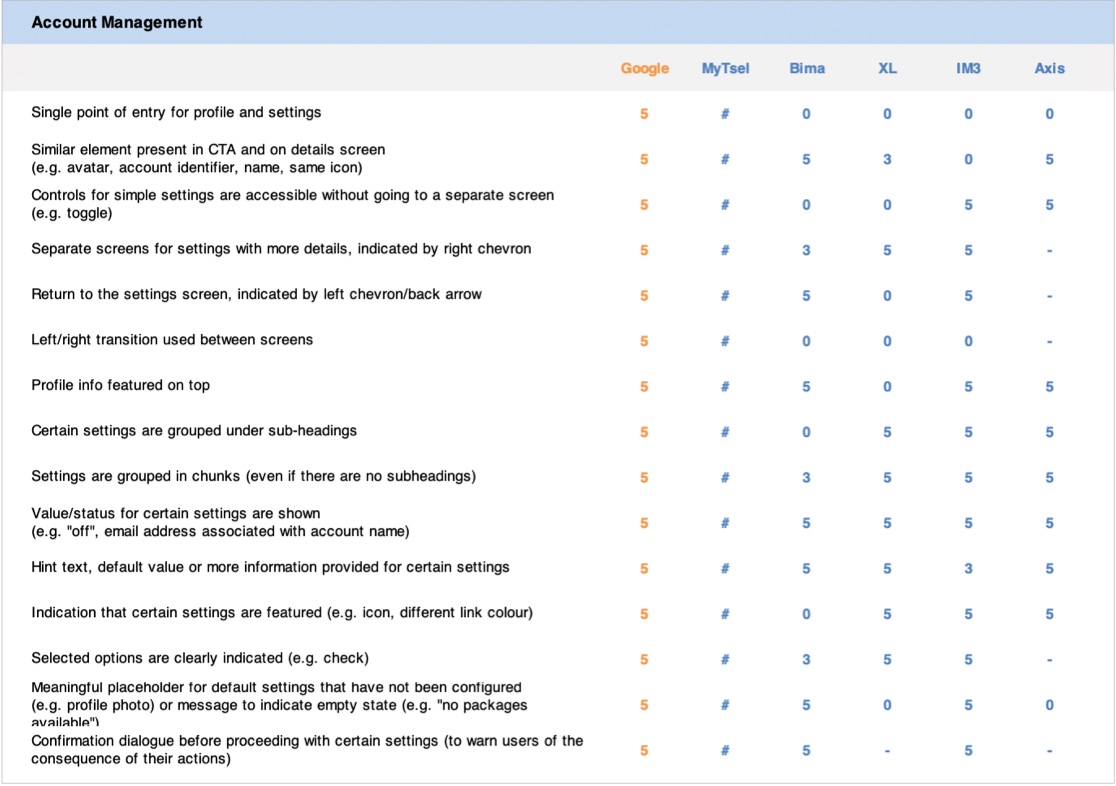
Task: Click the Axis column header
Action: tap(1049, 69)
